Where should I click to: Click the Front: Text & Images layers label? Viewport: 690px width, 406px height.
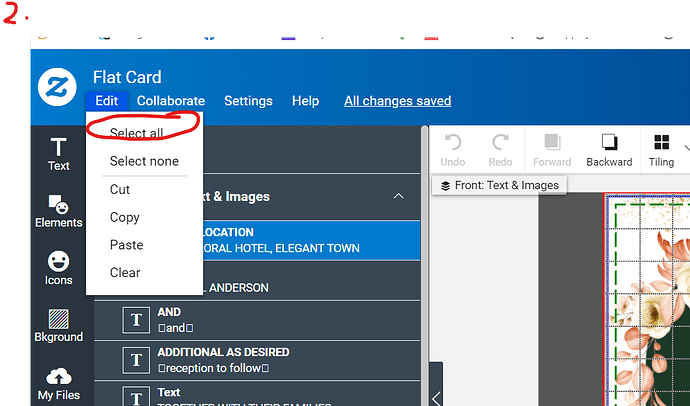(x=499, y=186)
